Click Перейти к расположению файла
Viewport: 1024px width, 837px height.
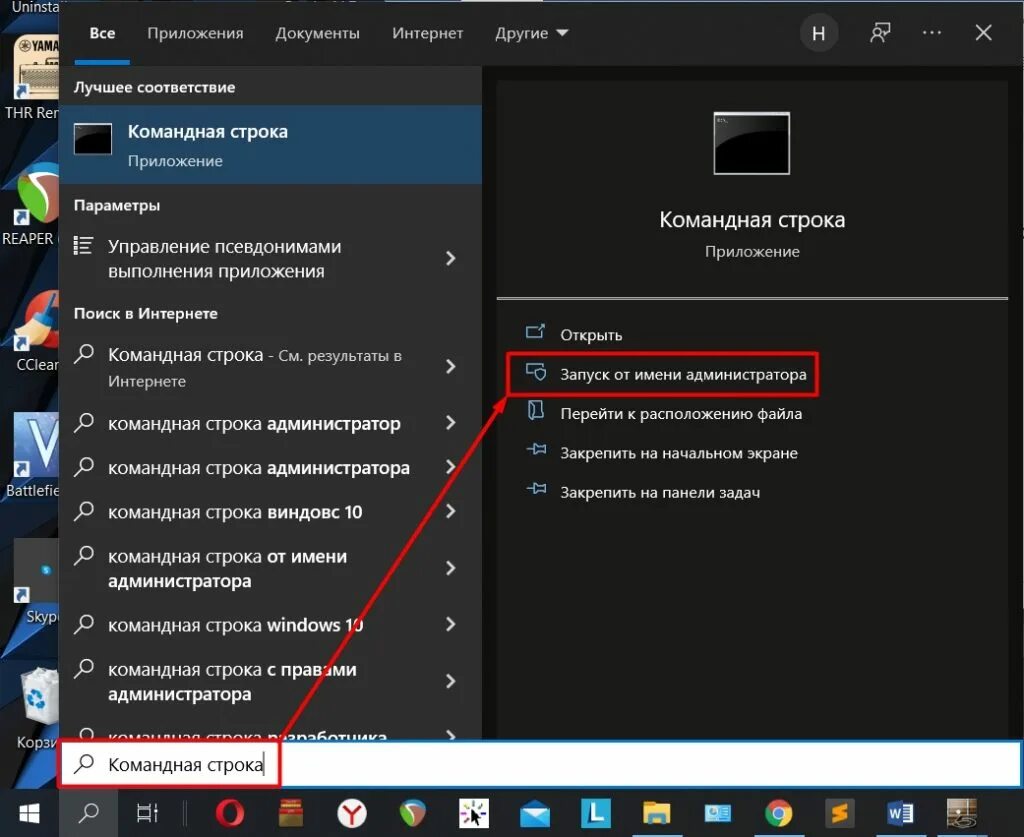coord(664,413)
